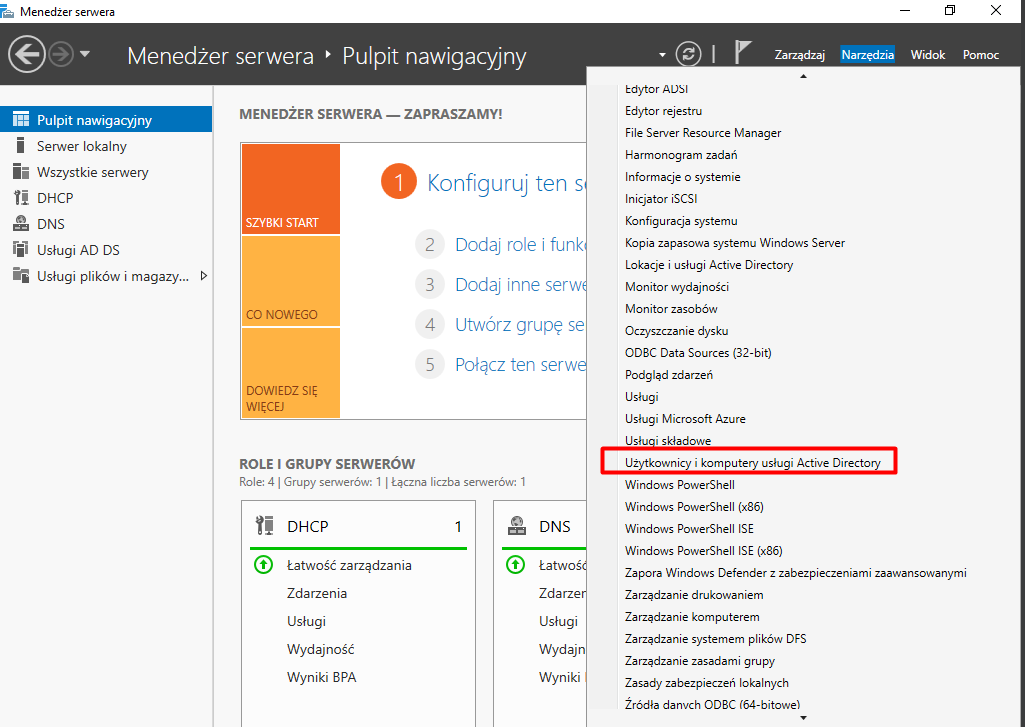
Task: Click the back navigation arrow icon
Action: tap(27, 54)
